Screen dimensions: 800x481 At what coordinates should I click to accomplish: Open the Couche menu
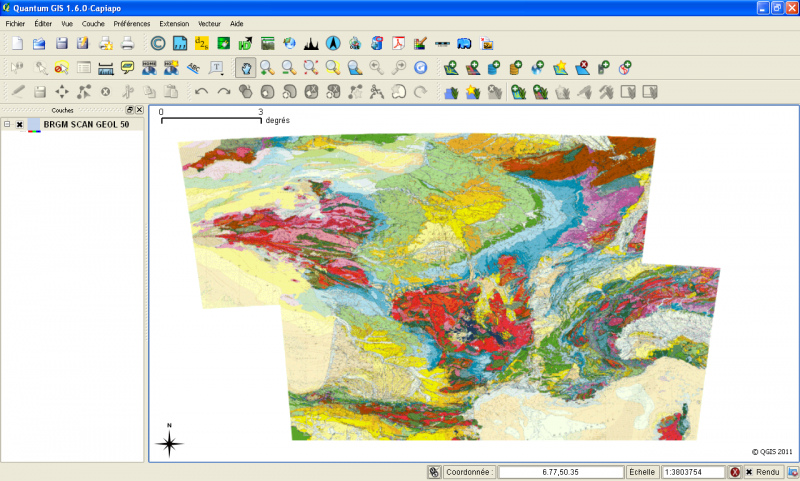coord(93,22)
